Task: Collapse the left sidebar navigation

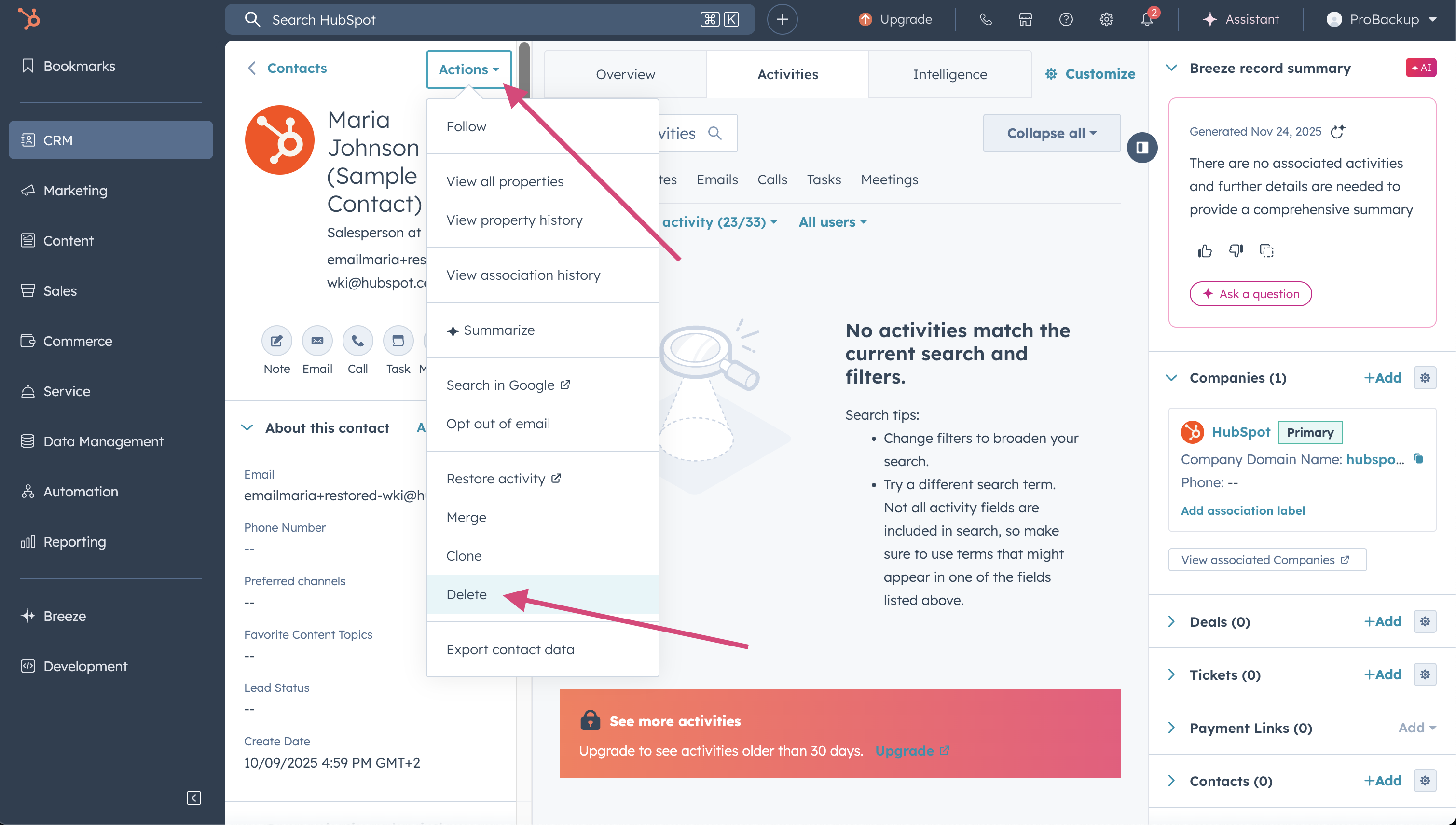Action: (194, 798)
